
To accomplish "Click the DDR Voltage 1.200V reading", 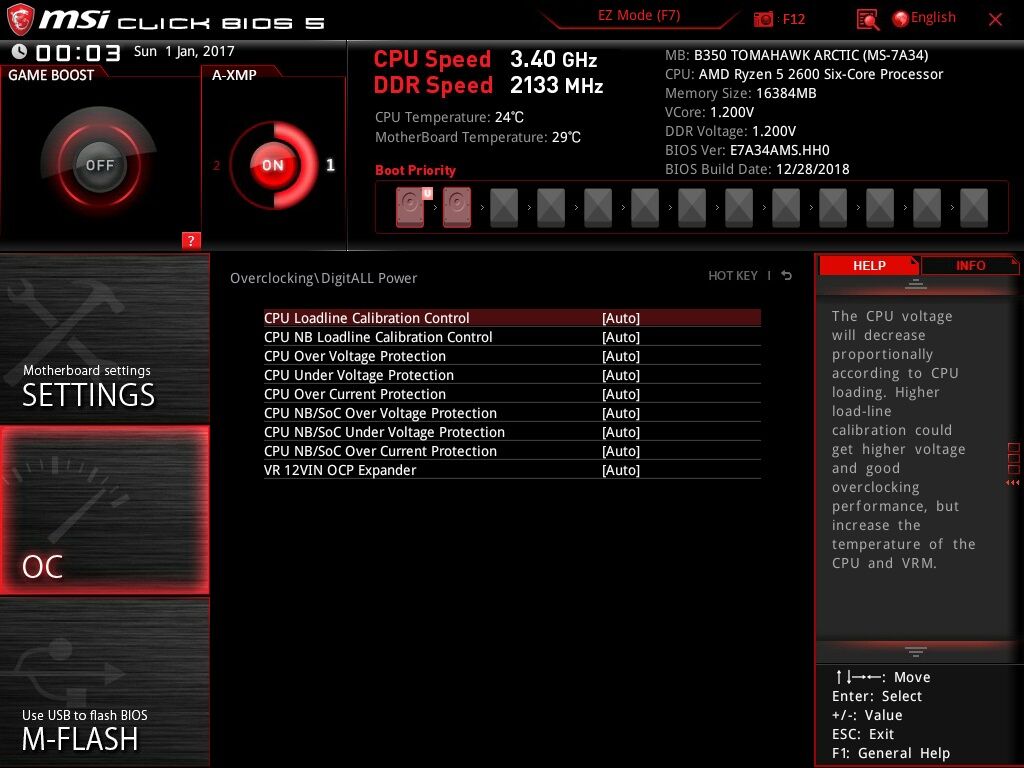I will [730, 131].
